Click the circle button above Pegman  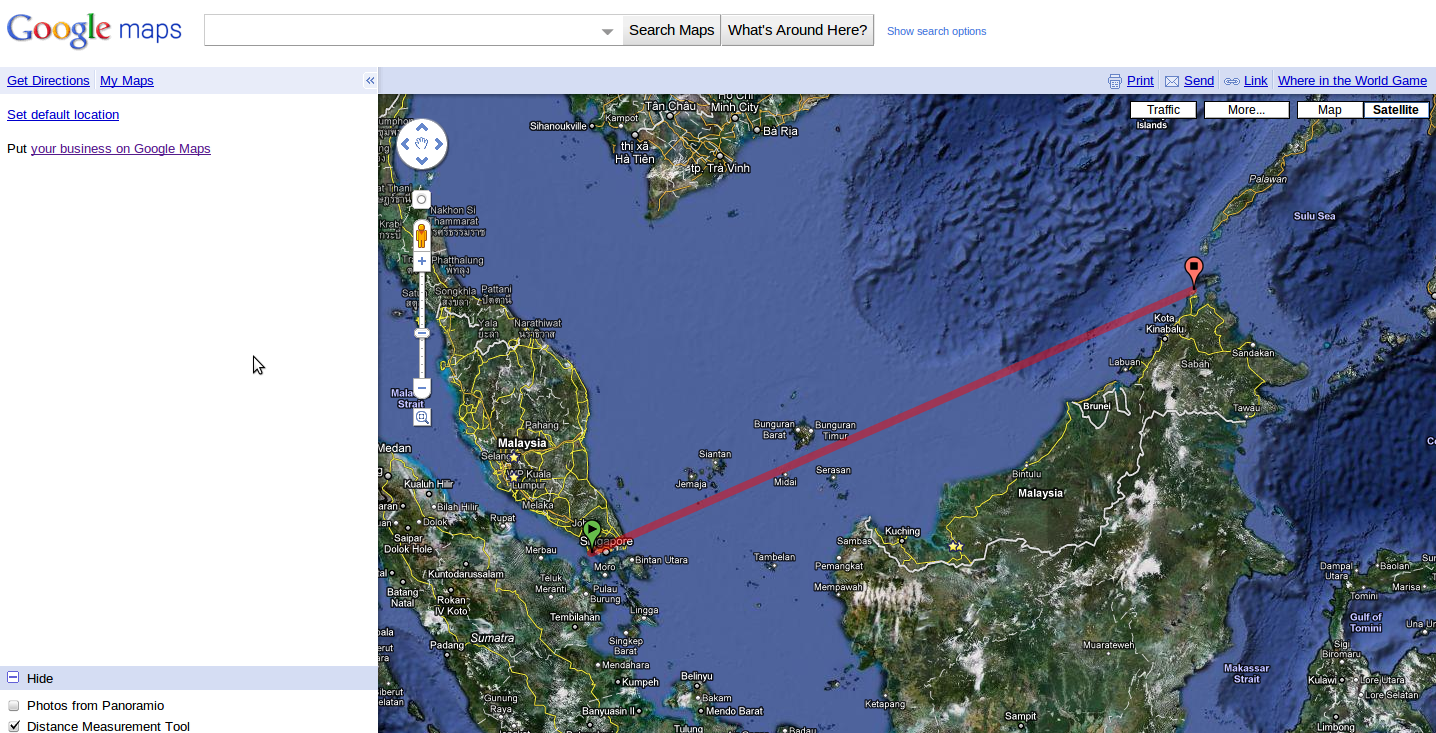tap(422, 199)
